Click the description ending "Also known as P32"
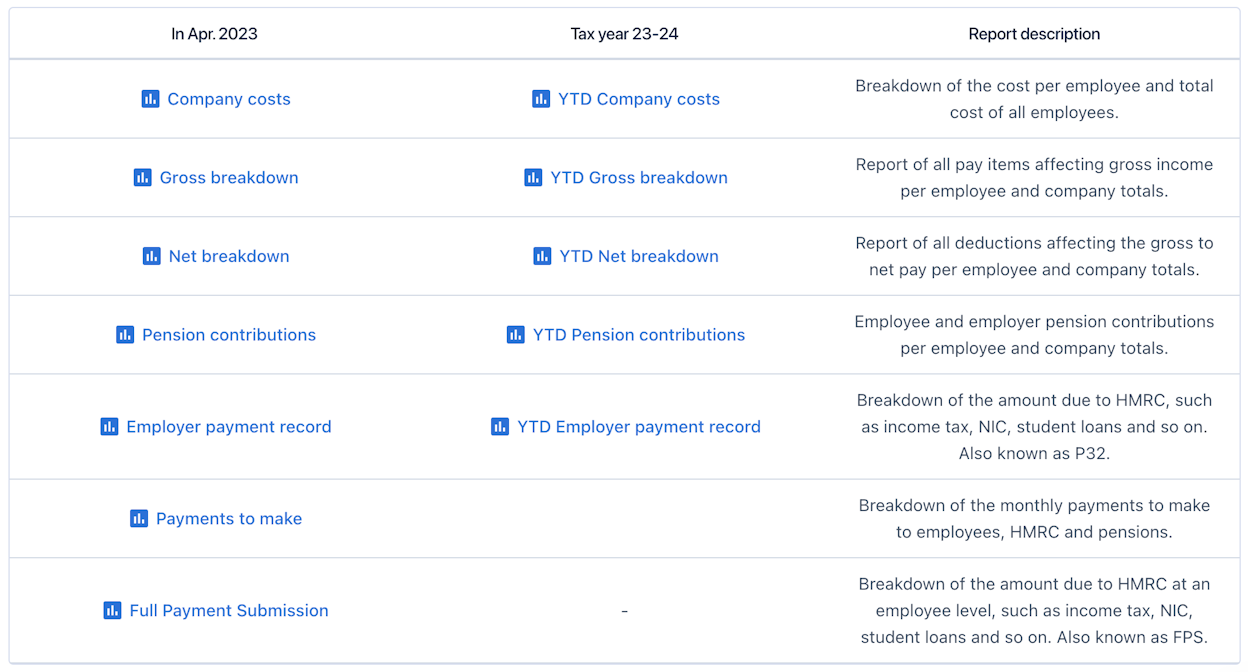This screenshot has width=1248, height=672. point(1034,426)
